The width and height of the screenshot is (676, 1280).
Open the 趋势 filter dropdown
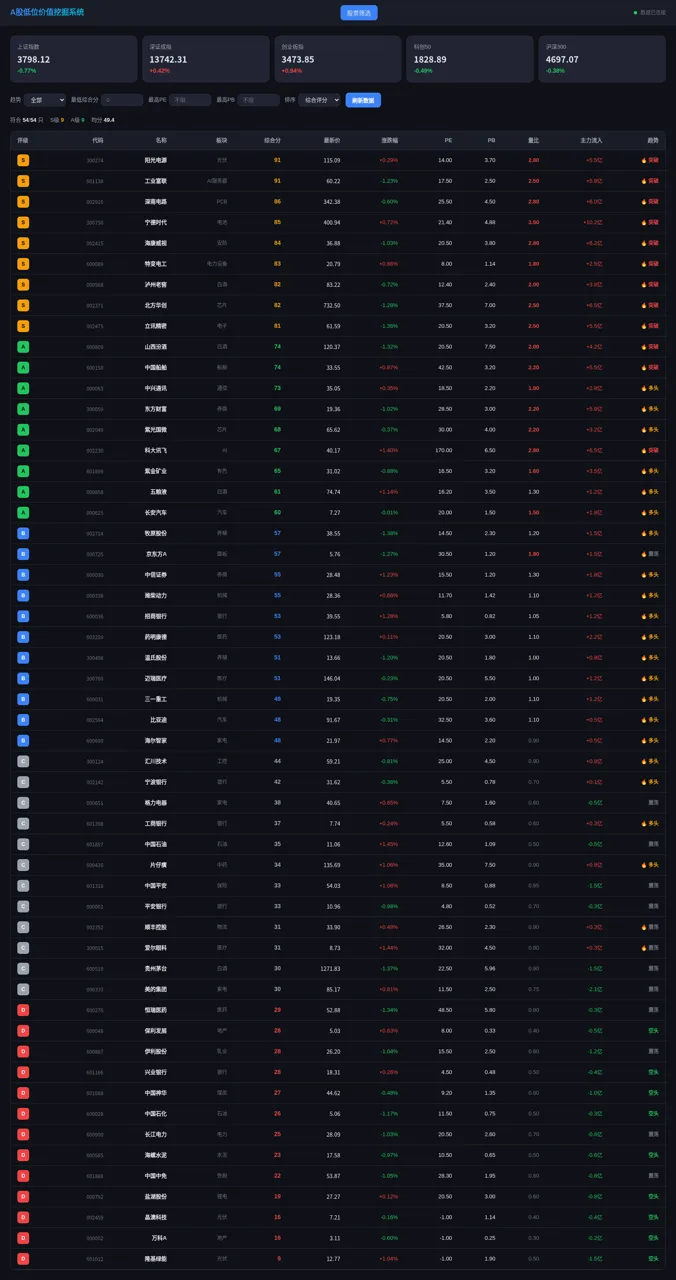(x=45, y=100)
